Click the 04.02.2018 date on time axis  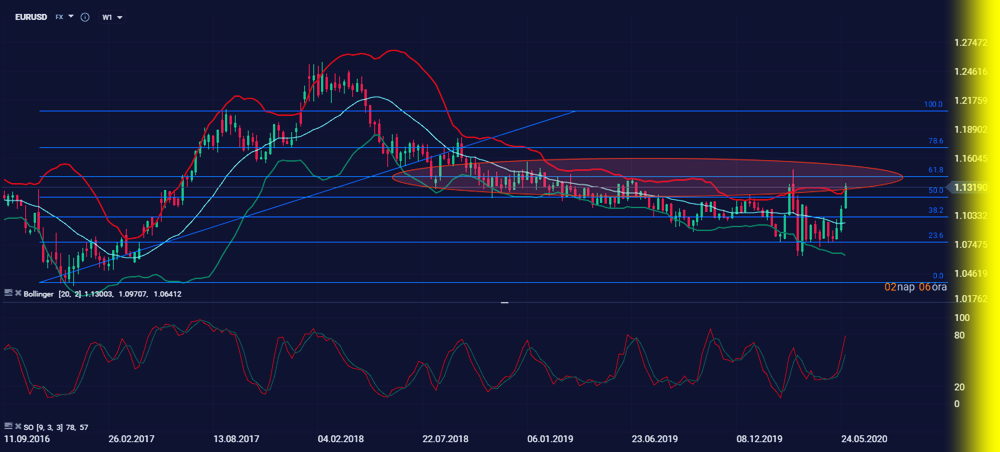(x=341, y=439)
